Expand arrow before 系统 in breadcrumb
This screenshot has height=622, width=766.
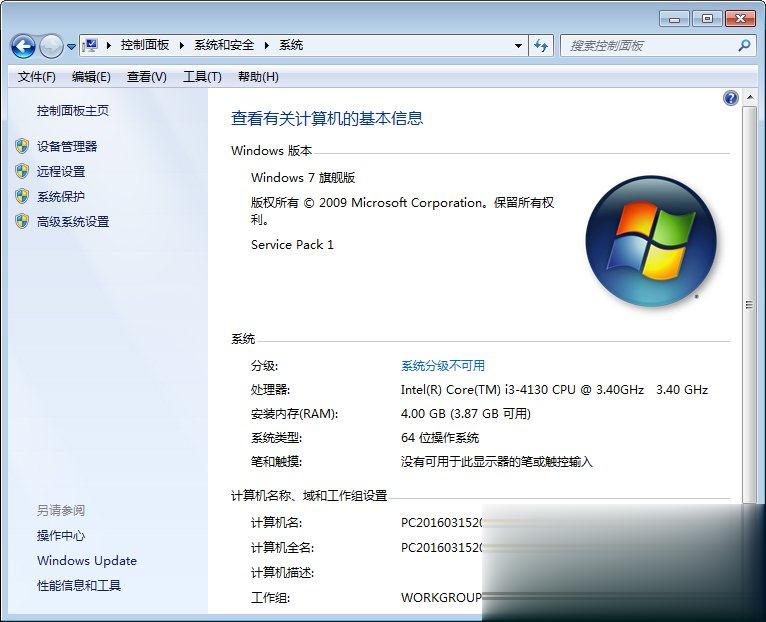267,45
